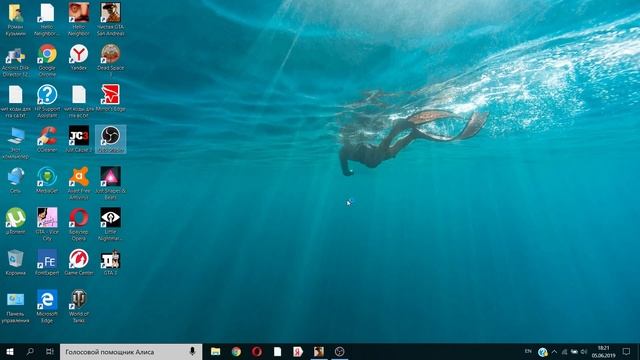Viewport: 640px width, 360px height.
Task: Open Hello Neighbor shortcut with face icon
Action: [79, 19]
